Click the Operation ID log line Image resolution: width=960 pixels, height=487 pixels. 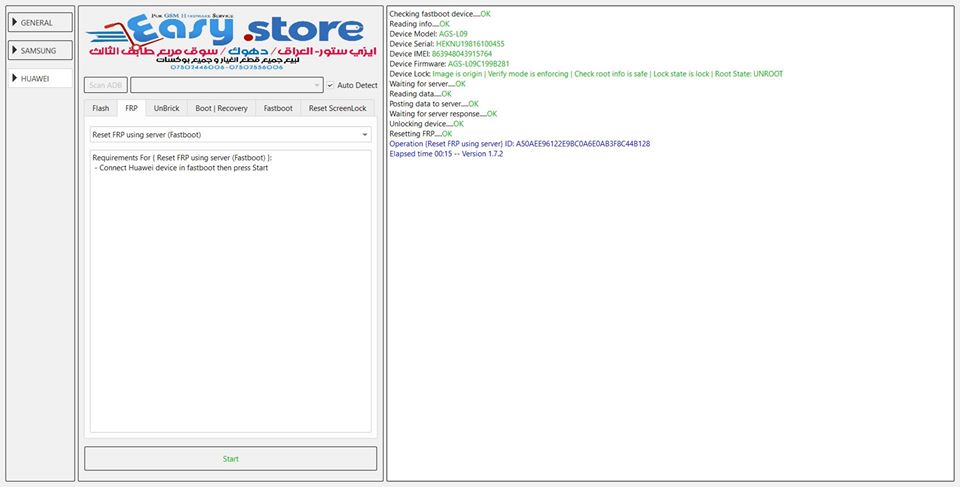tap(520, 144)
